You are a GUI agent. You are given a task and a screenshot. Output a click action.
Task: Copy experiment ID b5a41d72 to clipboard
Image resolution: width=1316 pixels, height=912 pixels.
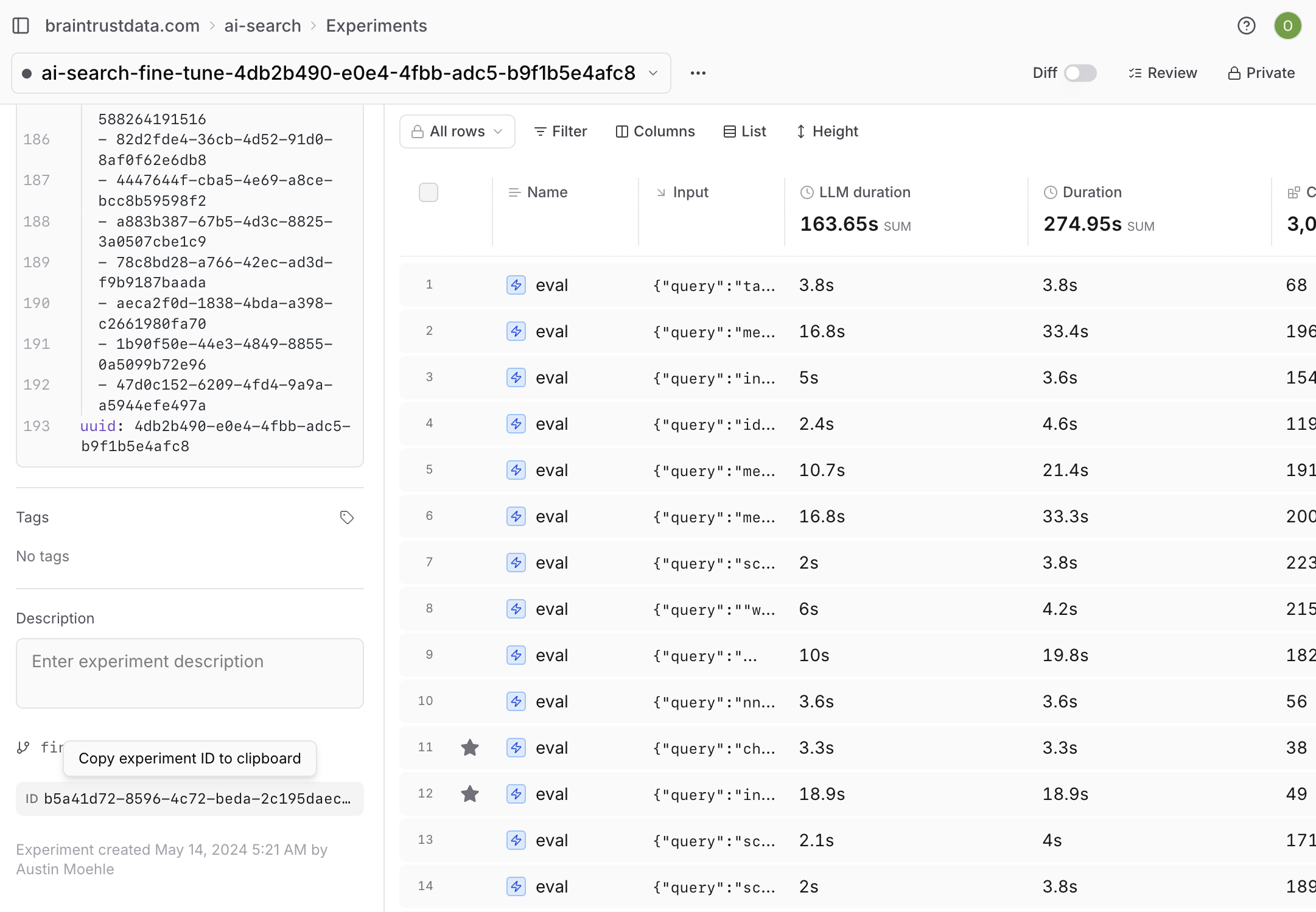pos(189,799)
